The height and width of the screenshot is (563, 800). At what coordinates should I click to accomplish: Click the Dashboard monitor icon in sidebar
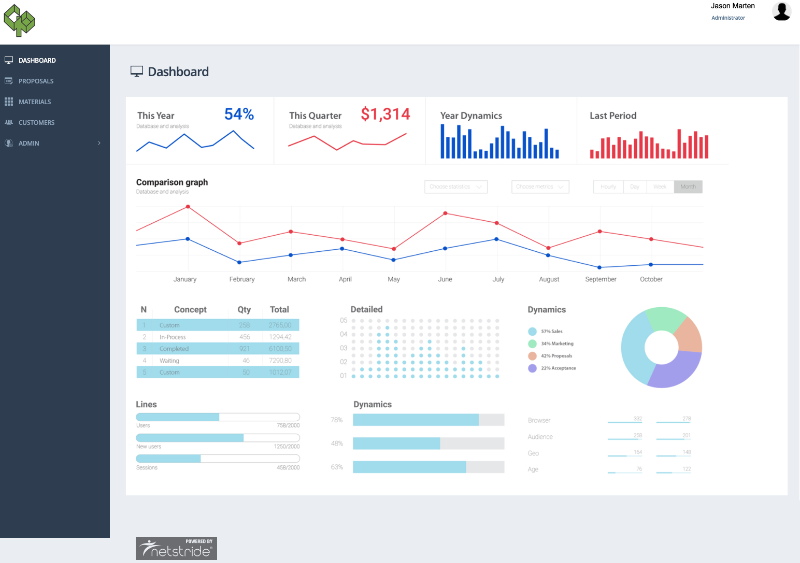pyautogui.click(x=9, y=60)
